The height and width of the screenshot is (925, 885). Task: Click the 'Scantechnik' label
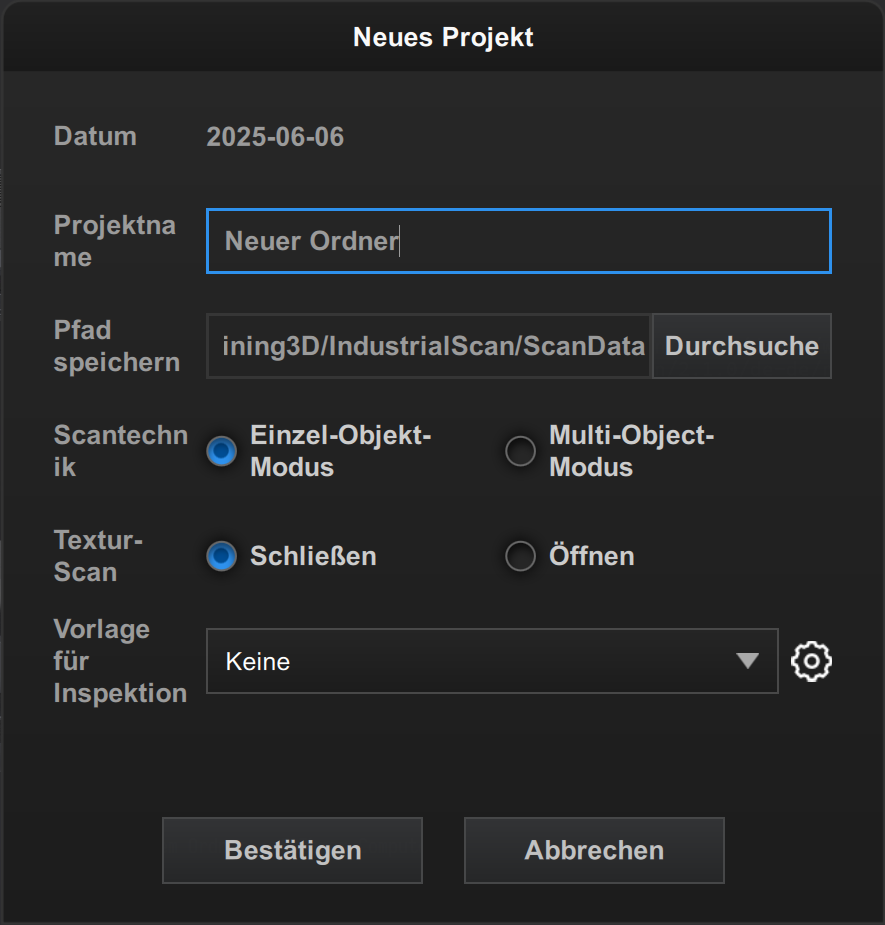[120, 451]
